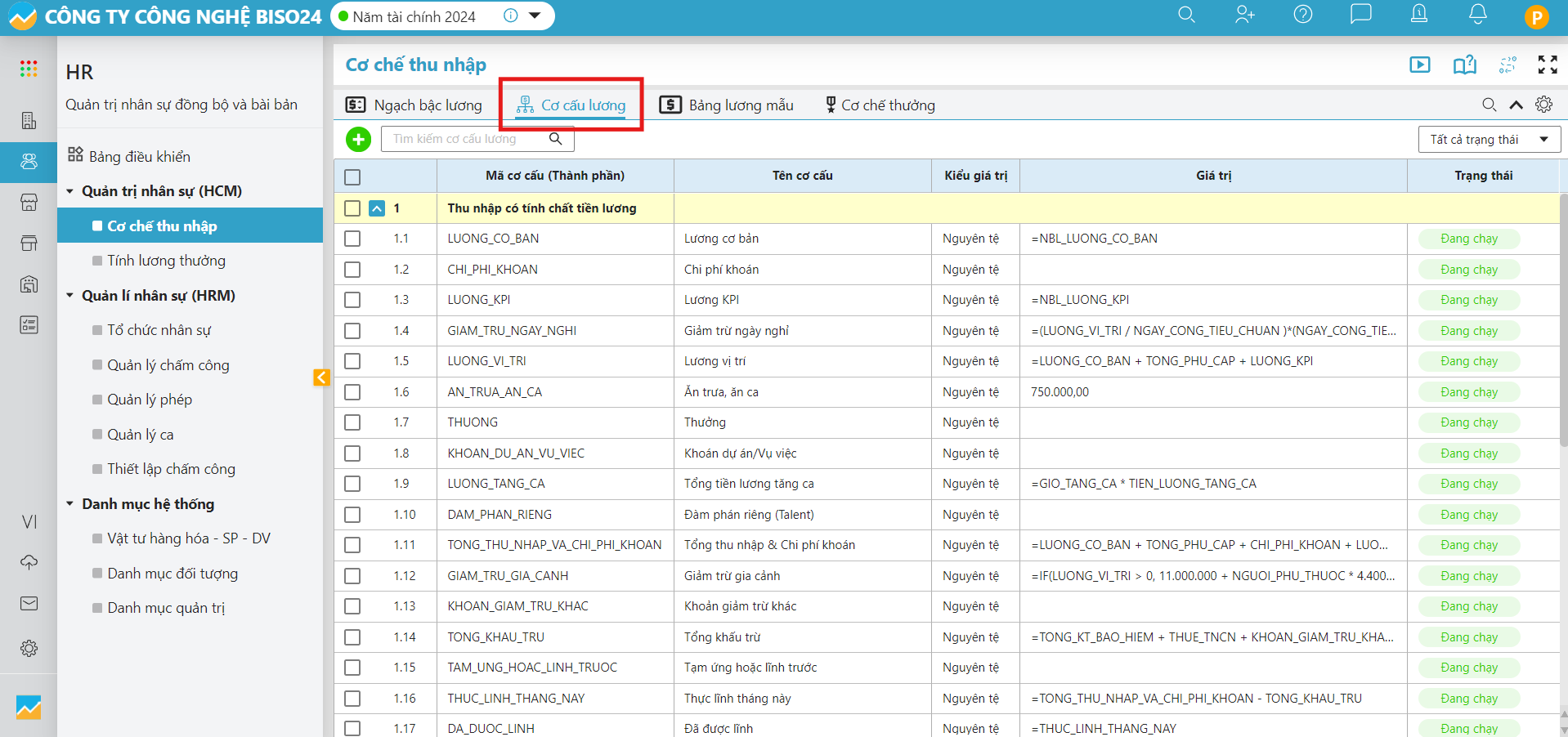
Task: Open 'Tính lương thưởng' in the sidebar
Action: tap(166, 261)
